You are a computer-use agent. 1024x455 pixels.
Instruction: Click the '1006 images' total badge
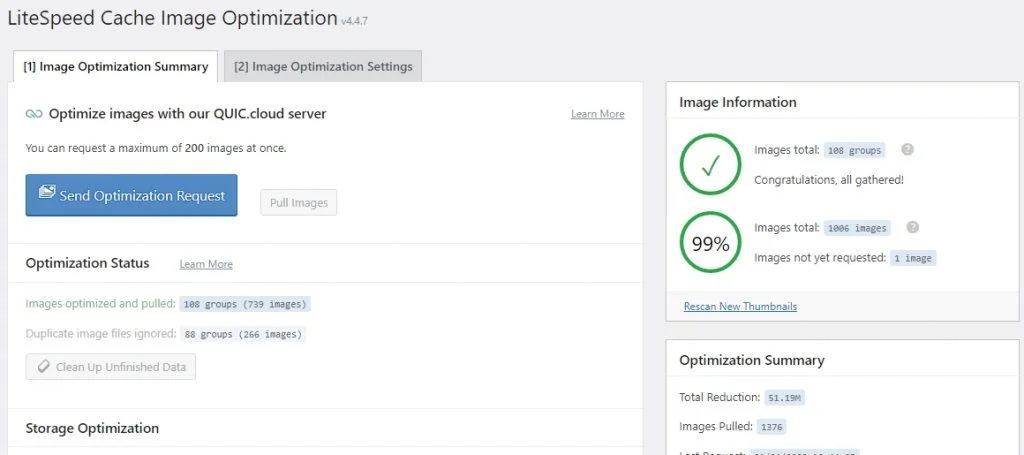click(857, 228)
